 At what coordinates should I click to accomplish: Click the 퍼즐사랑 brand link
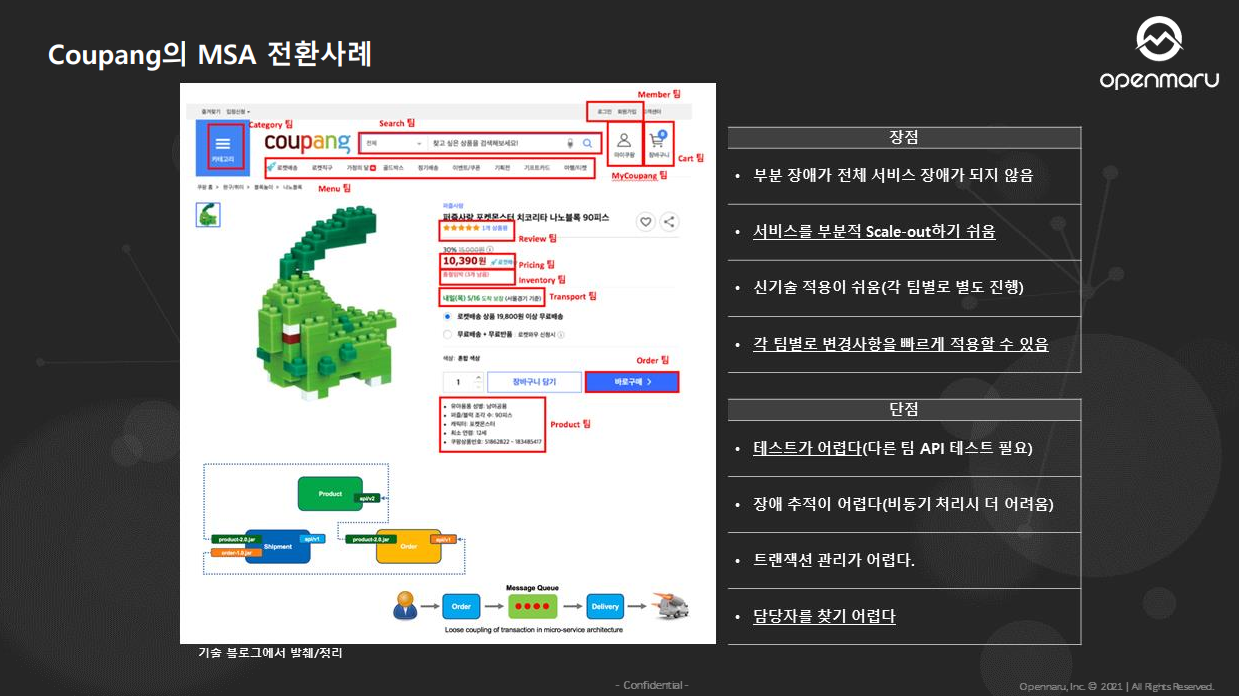click(453, 206)
